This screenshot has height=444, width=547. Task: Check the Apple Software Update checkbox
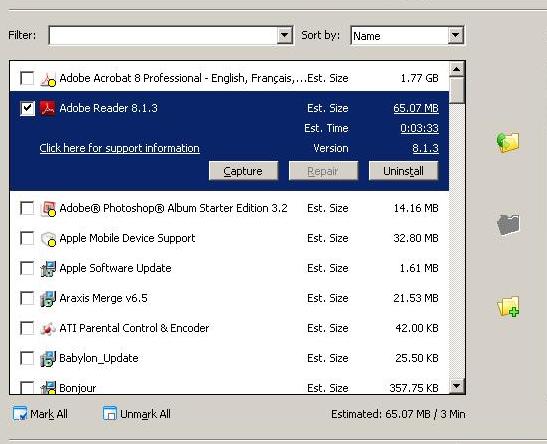[27, 268]
